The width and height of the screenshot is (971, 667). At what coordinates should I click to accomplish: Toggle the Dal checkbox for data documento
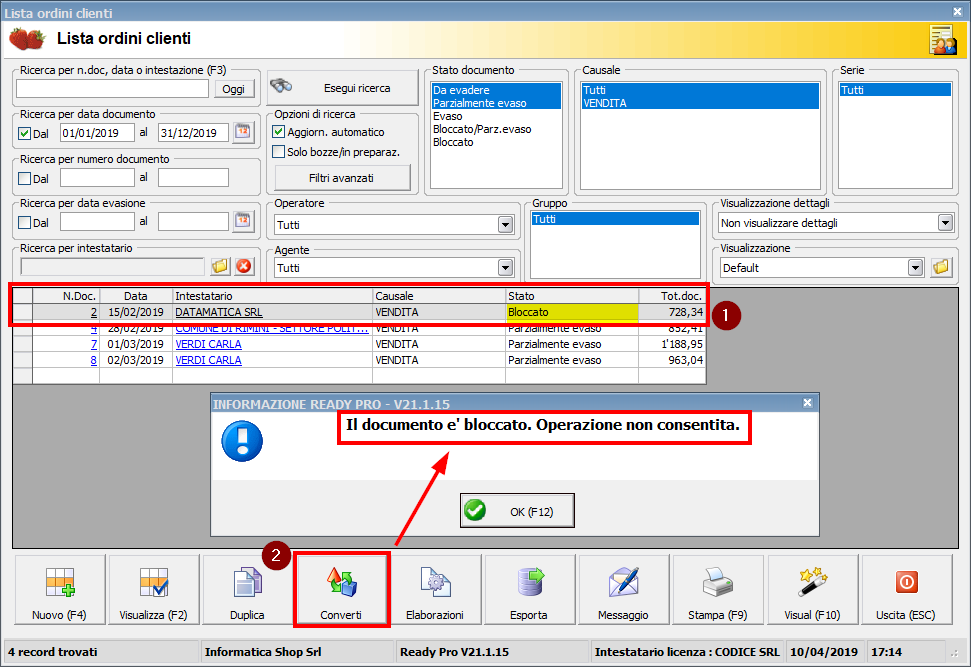tap(25, 133)
